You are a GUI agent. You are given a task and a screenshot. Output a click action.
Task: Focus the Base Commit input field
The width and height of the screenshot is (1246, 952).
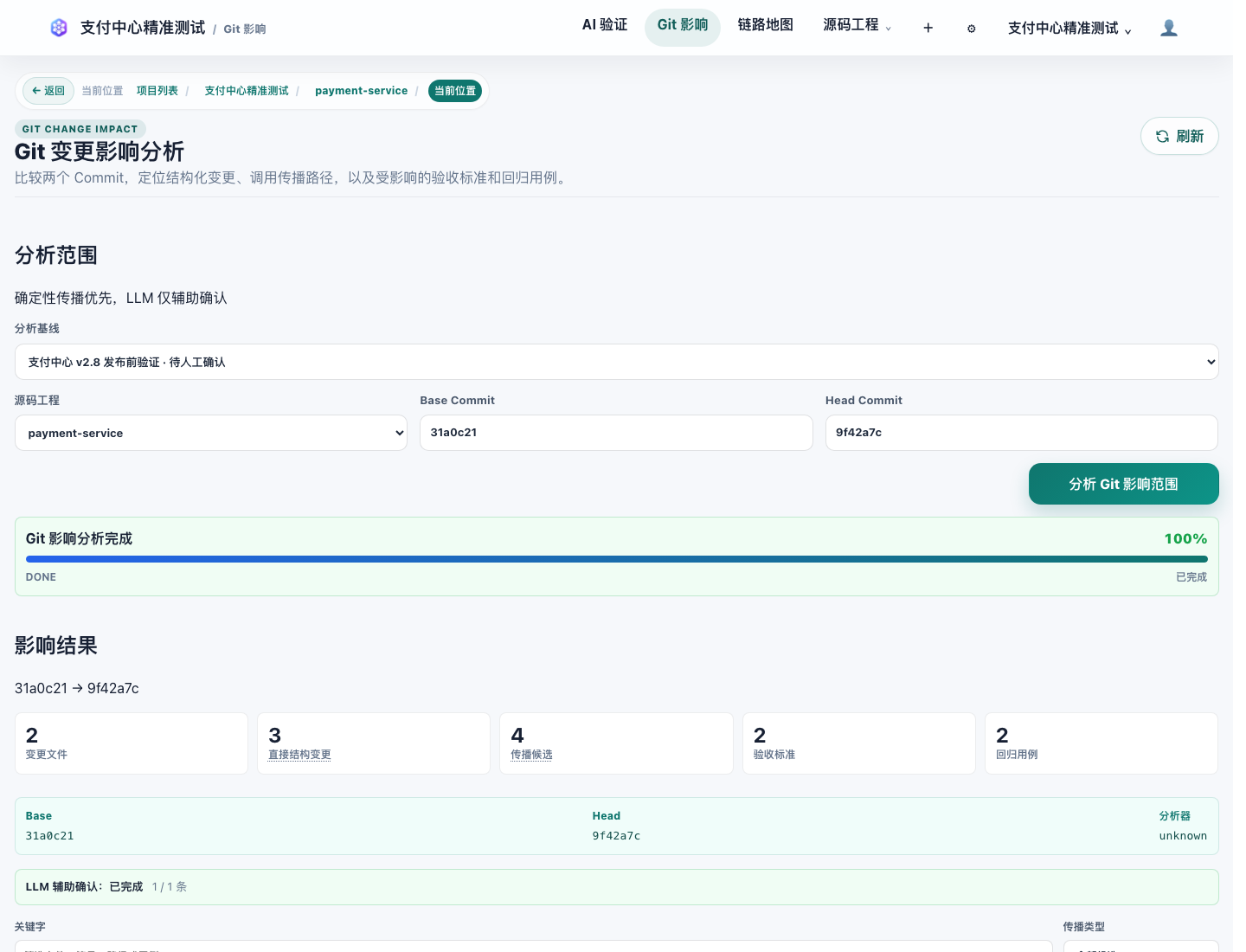(x=616, y=433)
